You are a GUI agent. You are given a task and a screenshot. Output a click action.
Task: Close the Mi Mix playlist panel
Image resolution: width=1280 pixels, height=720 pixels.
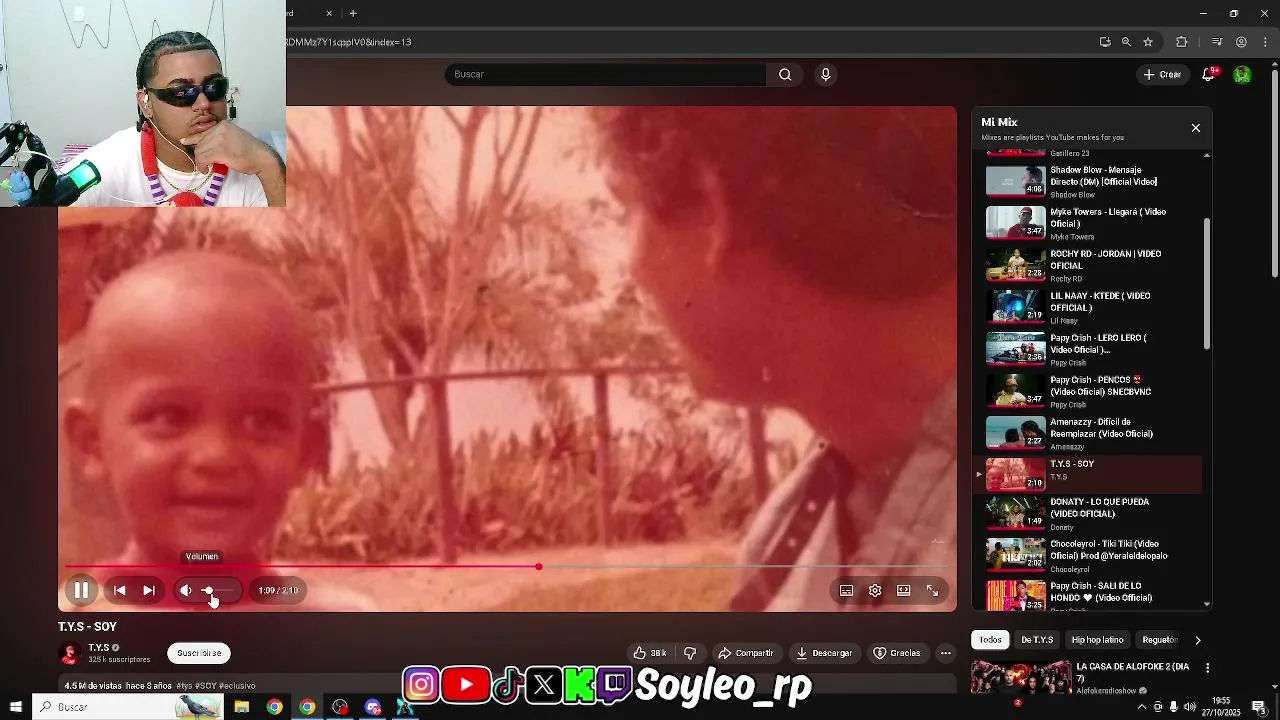coord(1195,128)
